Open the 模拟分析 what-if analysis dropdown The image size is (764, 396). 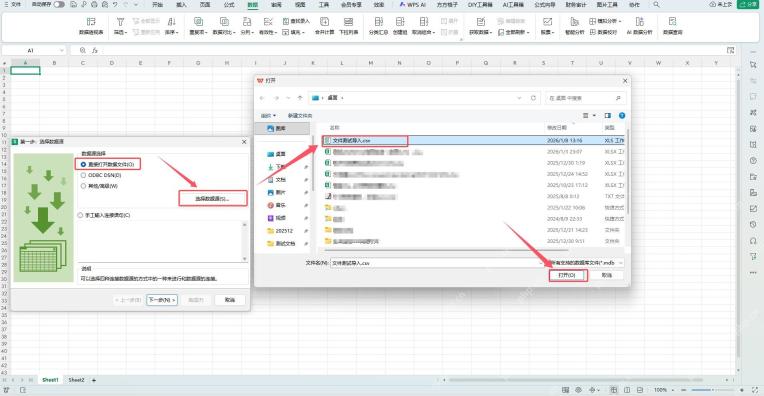[606, 21]
